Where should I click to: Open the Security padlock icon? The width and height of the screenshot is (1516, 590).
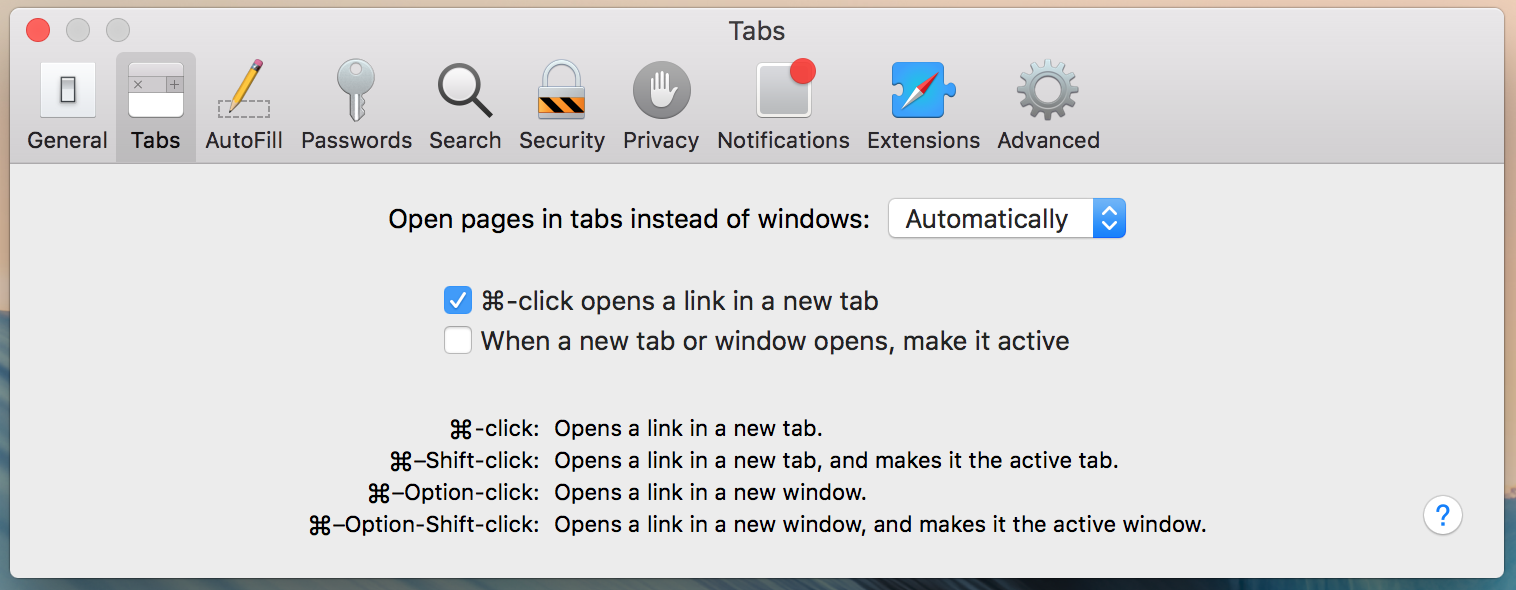(x=561, y=90)
